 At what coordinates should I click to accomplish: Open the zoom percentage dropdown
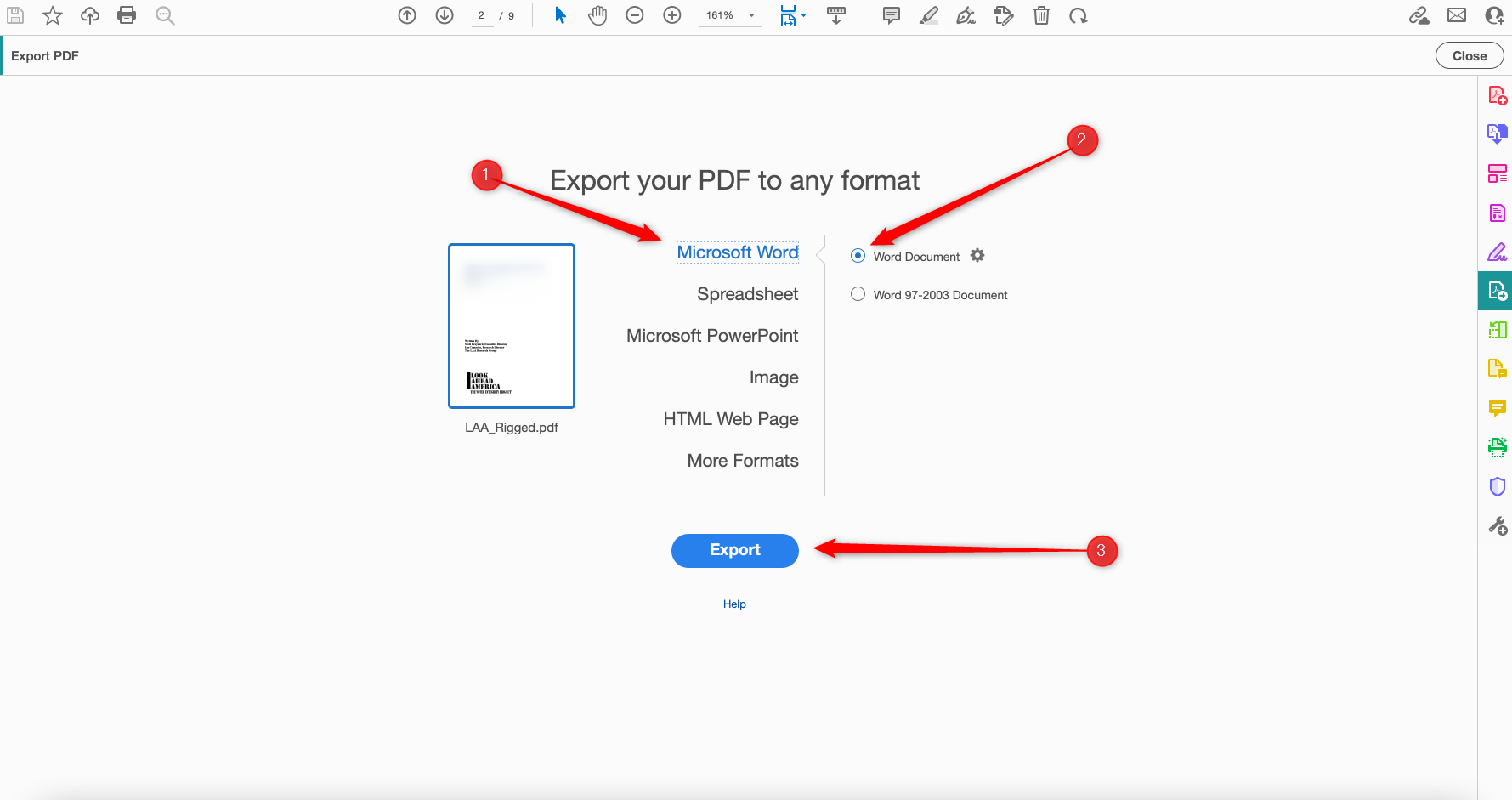click(x=750, y=14)
